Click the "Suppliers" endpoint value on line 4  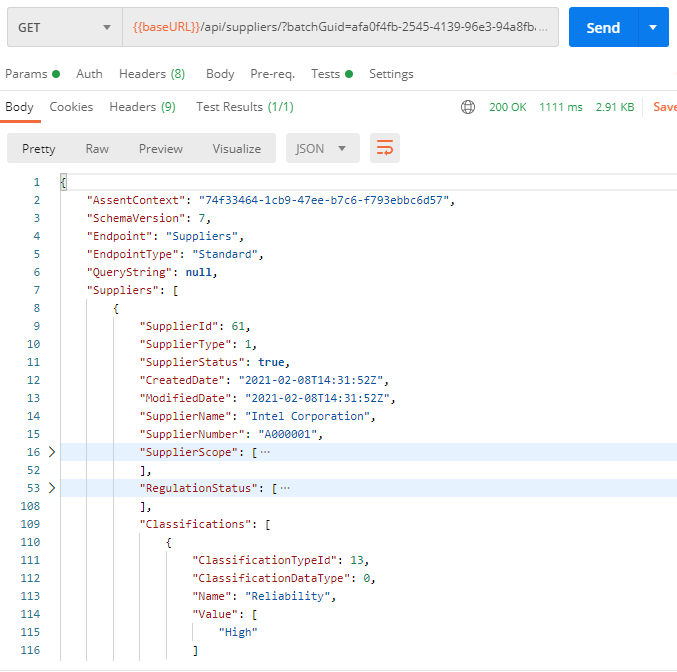(202, 236)
